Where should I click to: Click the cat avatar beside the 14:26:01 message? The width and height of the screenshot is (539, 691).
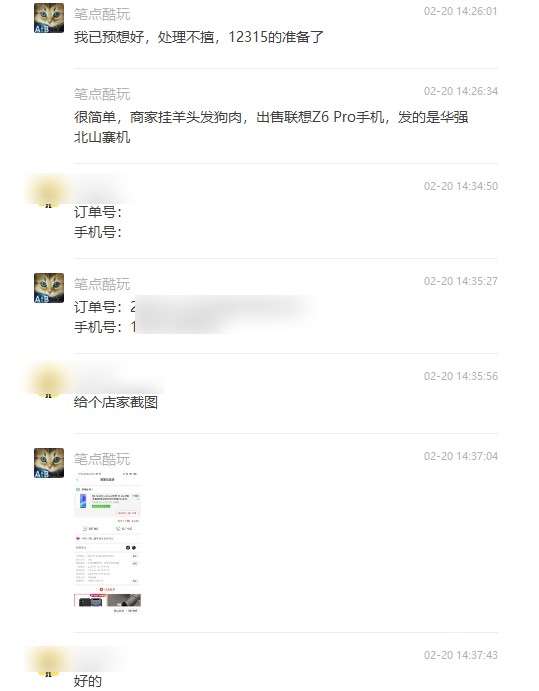(49, 18)
